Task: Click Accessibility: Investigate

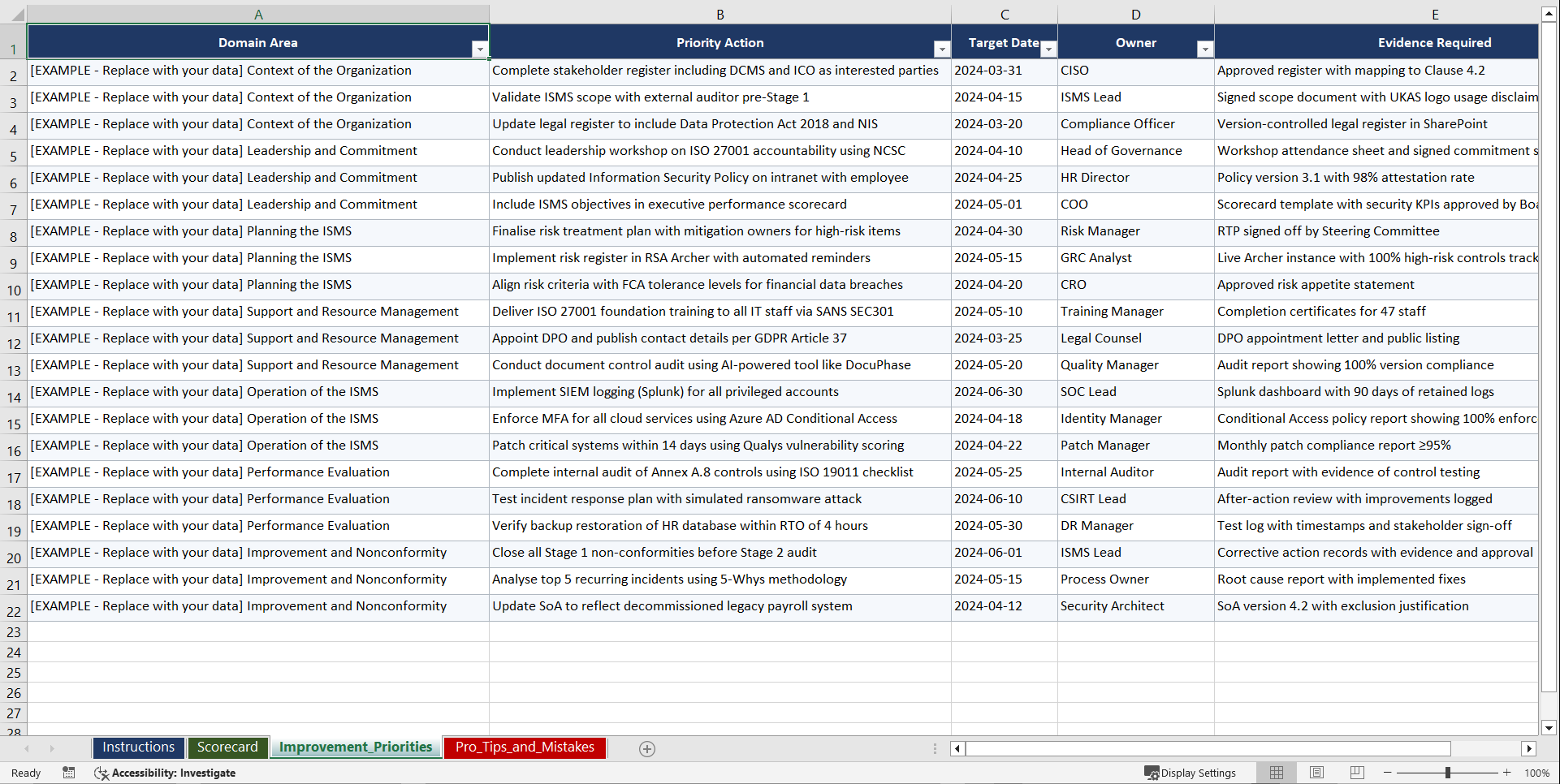Action: [174, 773]
